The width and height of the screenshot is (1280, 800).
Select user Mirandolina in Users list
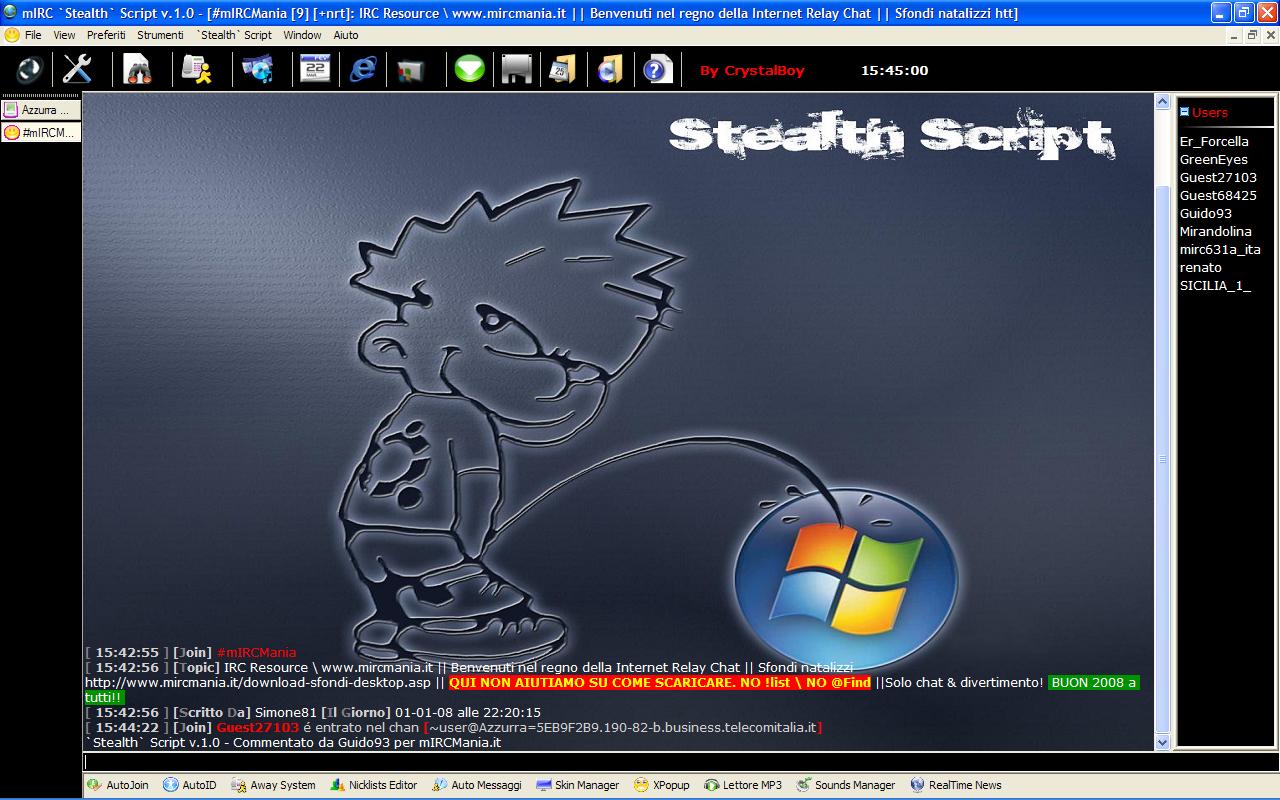[x=1215, y=231]
